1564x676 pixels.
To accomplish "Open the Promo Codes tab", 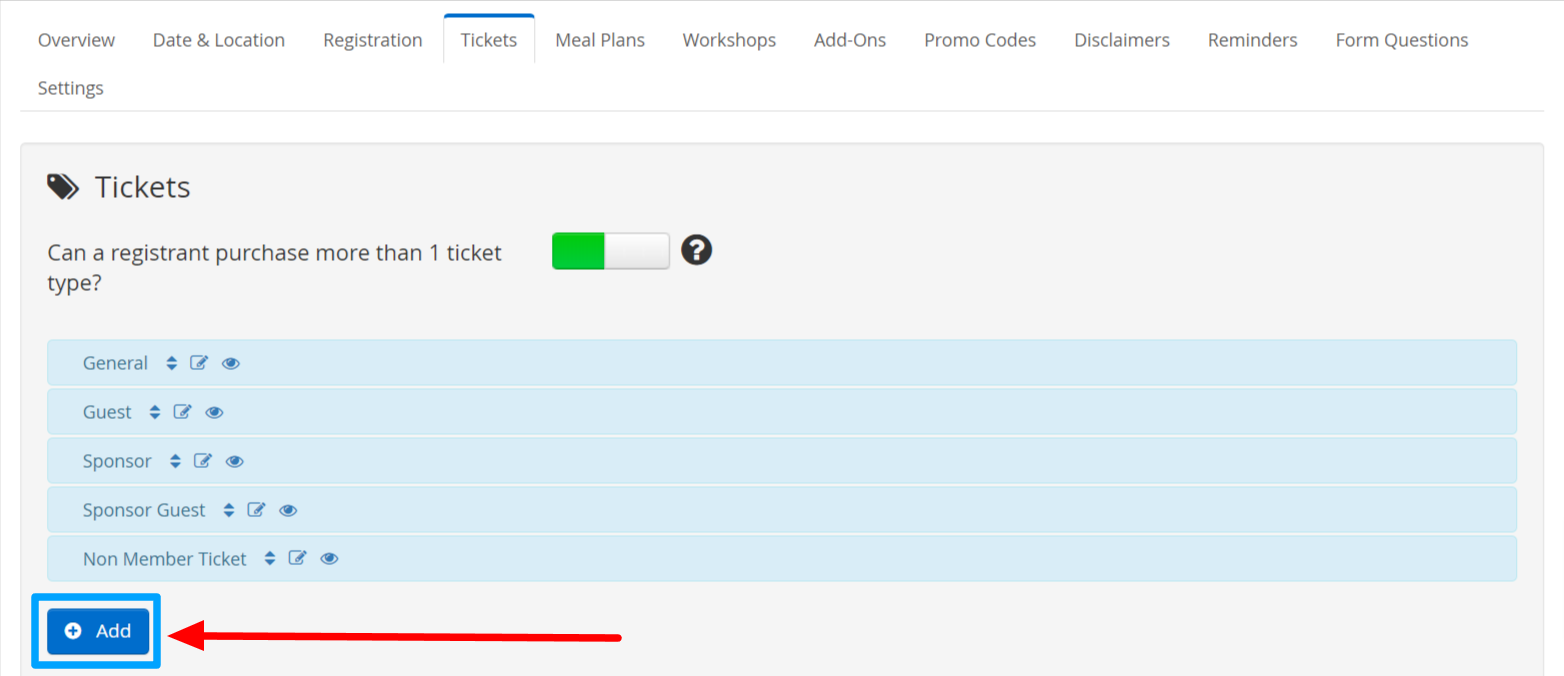I will (x=980, y=39).
